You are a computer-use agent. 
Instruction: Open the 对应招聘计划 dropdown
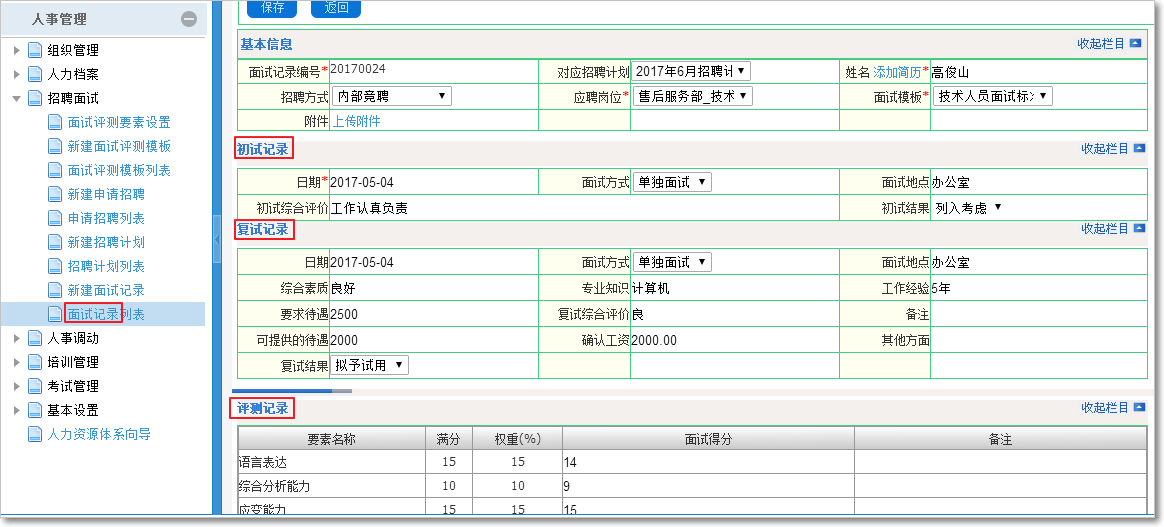[x=691, y=71]
